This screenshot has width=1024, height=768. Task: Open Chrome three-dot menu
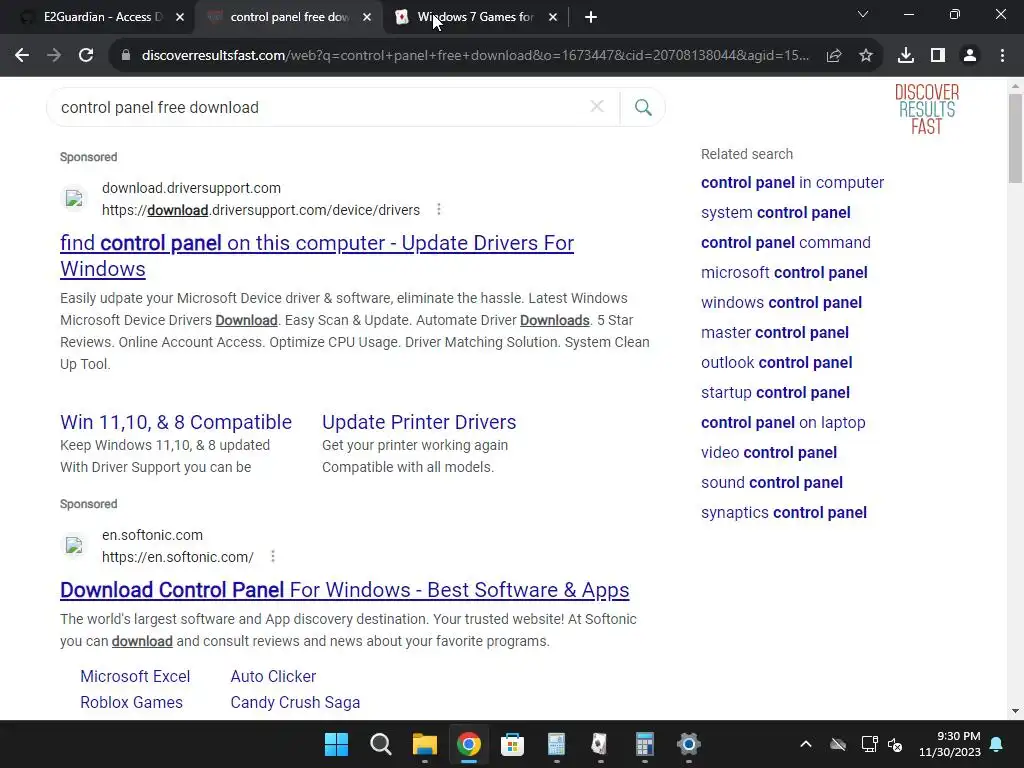click(x=1002, y=56)
